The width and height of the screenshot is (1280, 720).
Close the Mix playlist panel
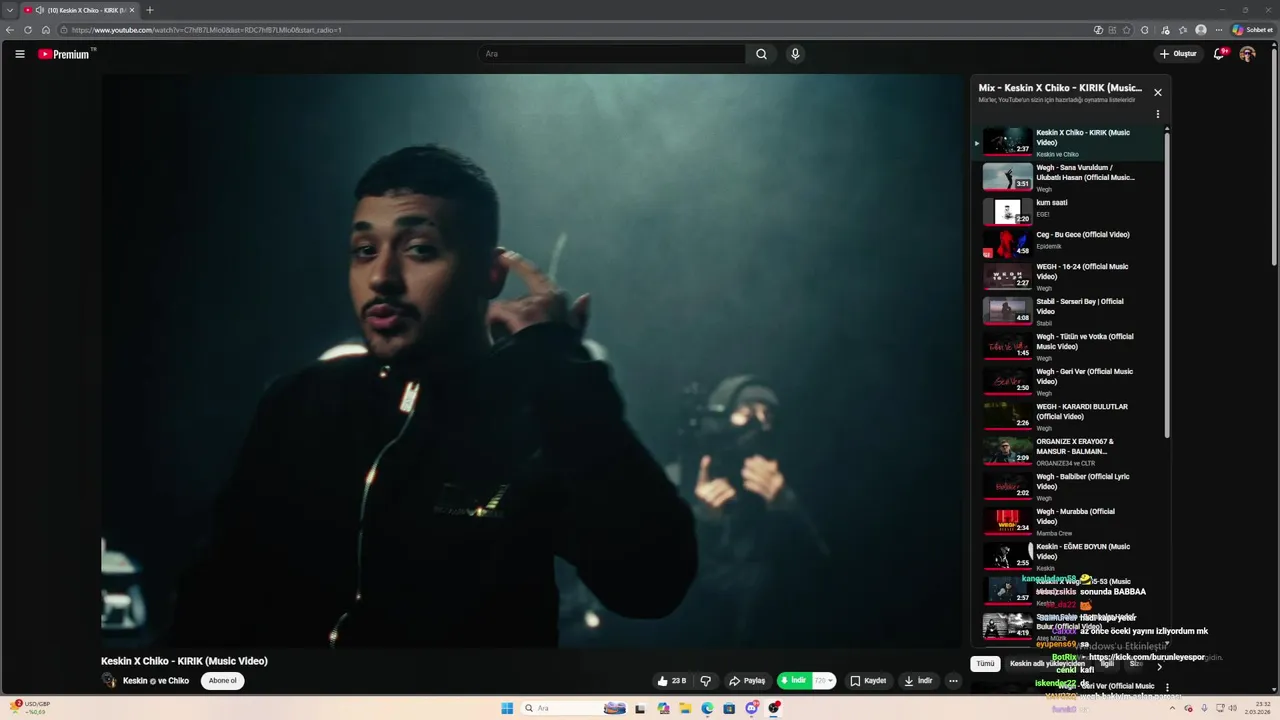pyautogui.click(x=1158, y=92)
